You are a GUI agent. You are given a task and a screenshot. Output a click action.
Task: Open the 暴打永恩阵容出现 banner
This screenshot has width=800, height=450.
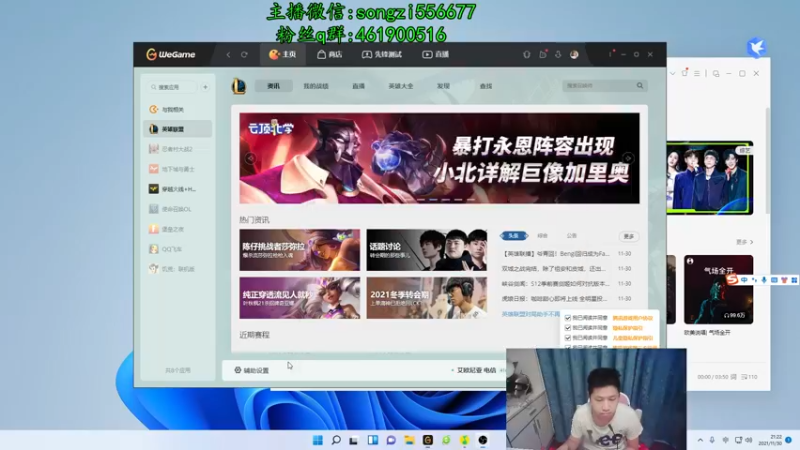439,158
